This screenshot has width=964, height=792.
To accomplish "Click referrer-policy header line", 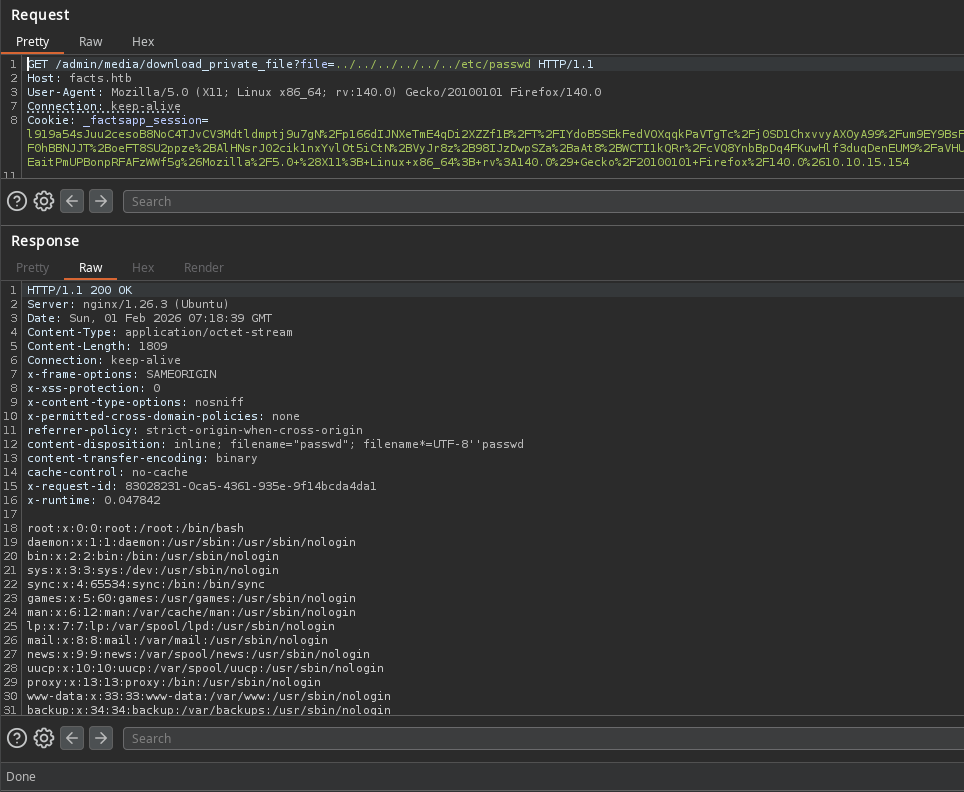I will [195, 430].
